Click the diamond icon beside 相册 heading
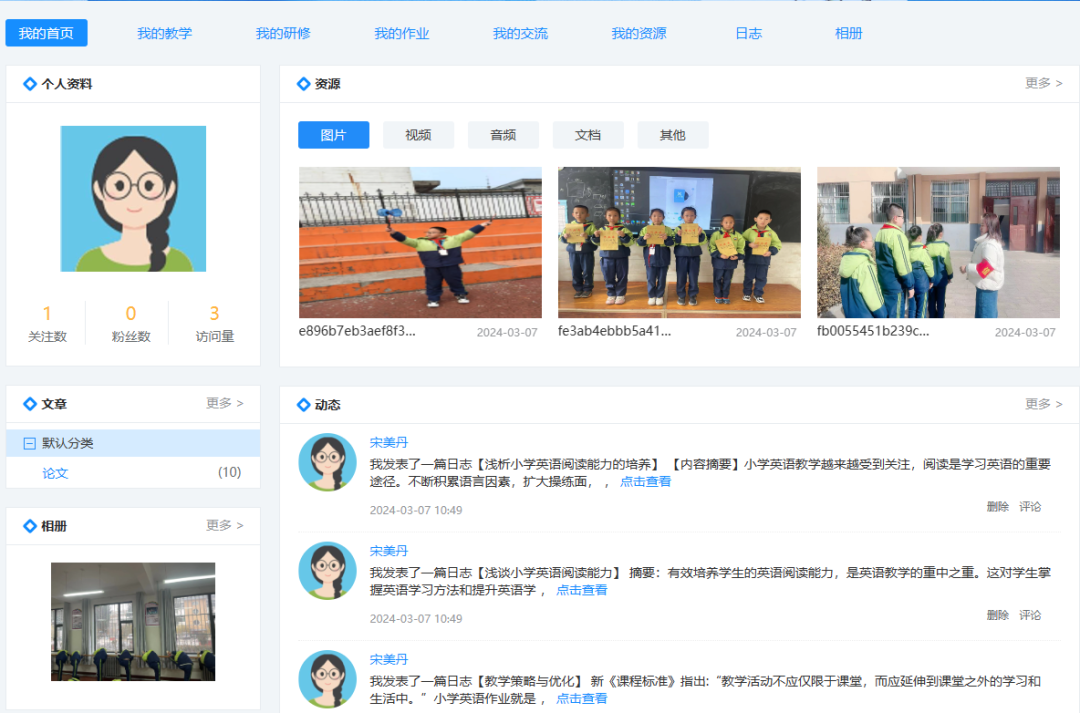Viewport: 1080px width, 713px height. (x=27, y=526)
